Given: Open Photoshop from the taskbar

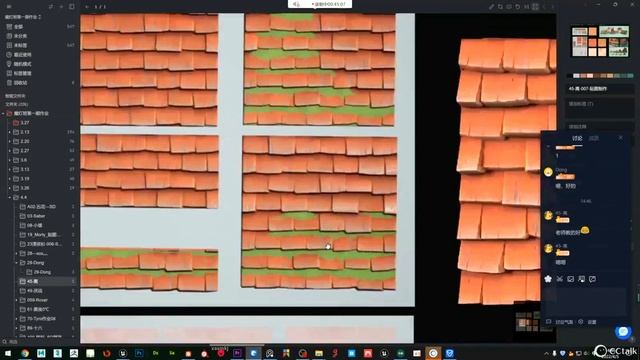Looking at the screenshot, I should pyautogui.click(x=139, y=353).
